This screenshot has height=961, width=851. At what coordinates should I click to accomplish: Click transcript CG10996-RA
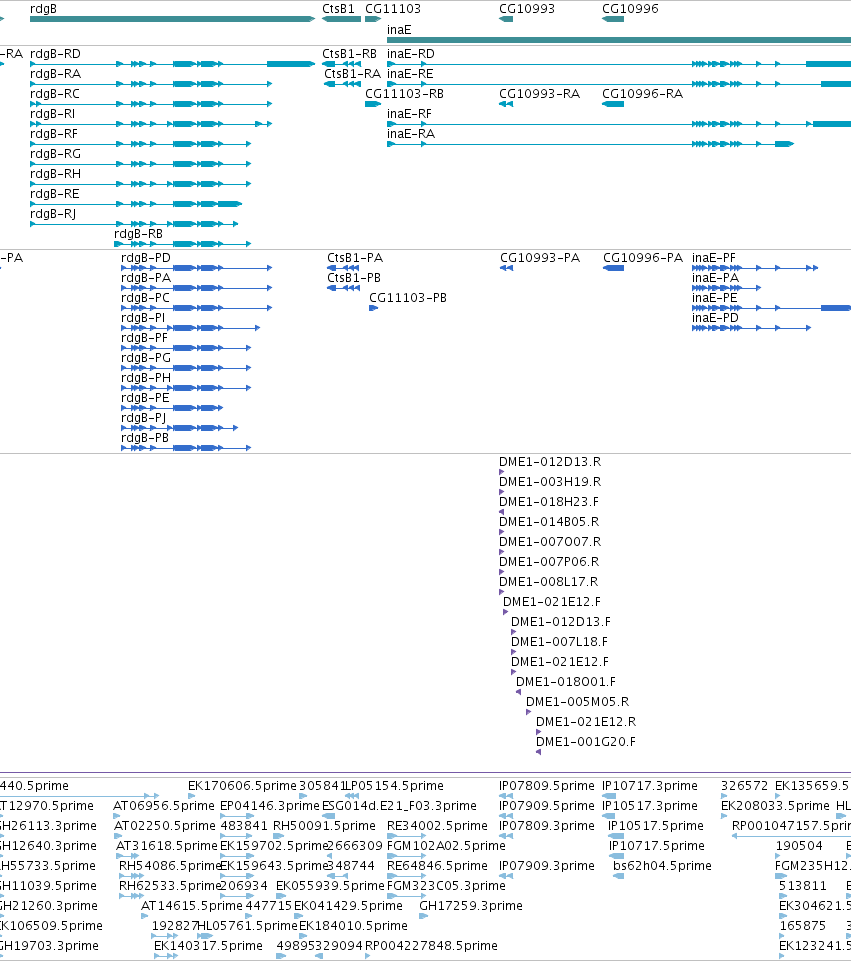coord(643,94)
